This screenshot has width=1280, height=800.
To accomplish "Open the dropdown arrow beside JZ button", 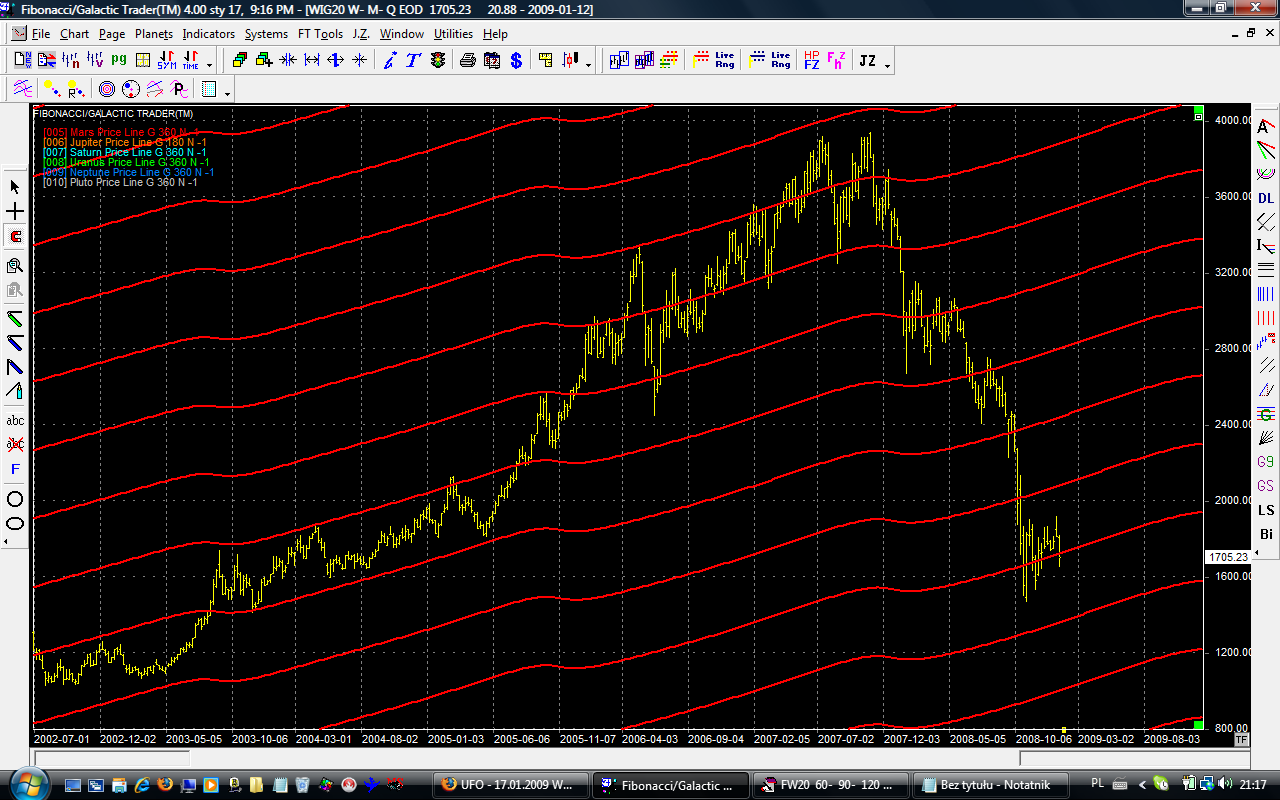I will click(887, 65).
